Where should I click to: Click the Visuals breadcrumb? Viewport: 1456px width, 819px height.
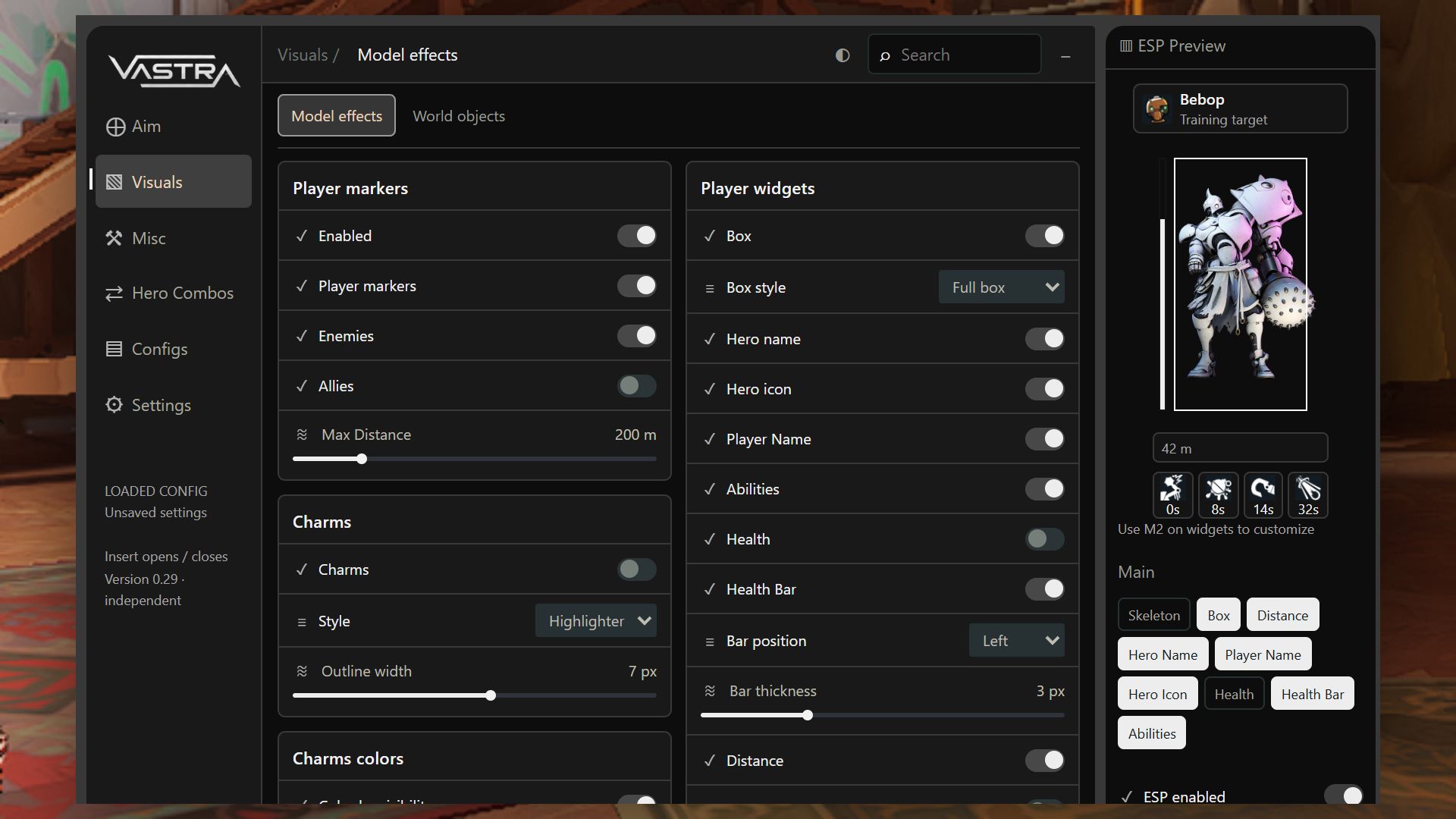point(303,55)
